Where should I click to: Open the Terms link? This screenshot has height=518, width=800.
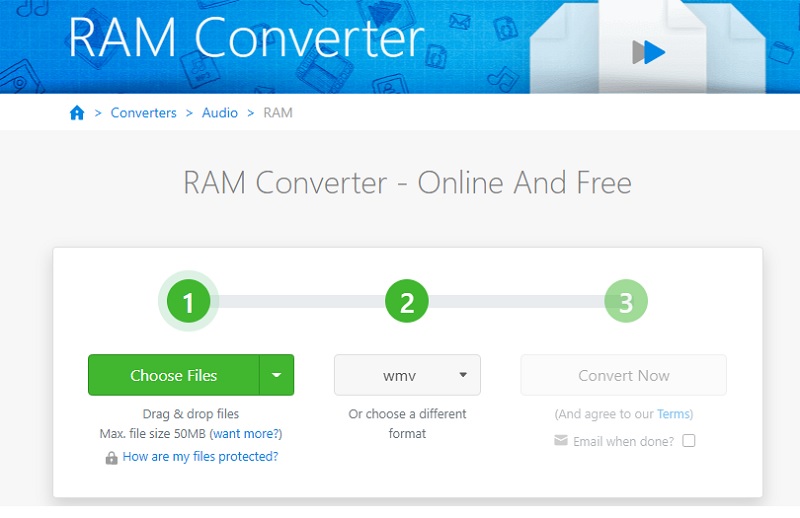point(673,414)
